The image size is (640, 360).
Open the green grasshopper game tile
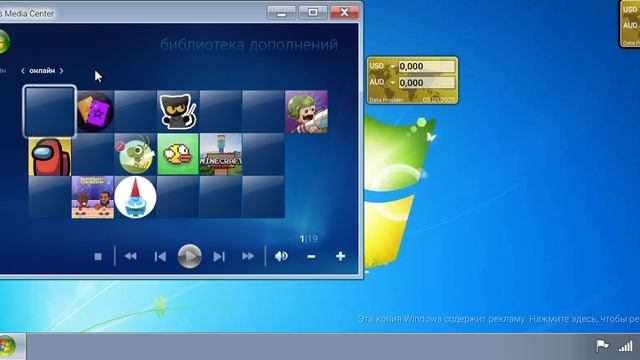135,154
